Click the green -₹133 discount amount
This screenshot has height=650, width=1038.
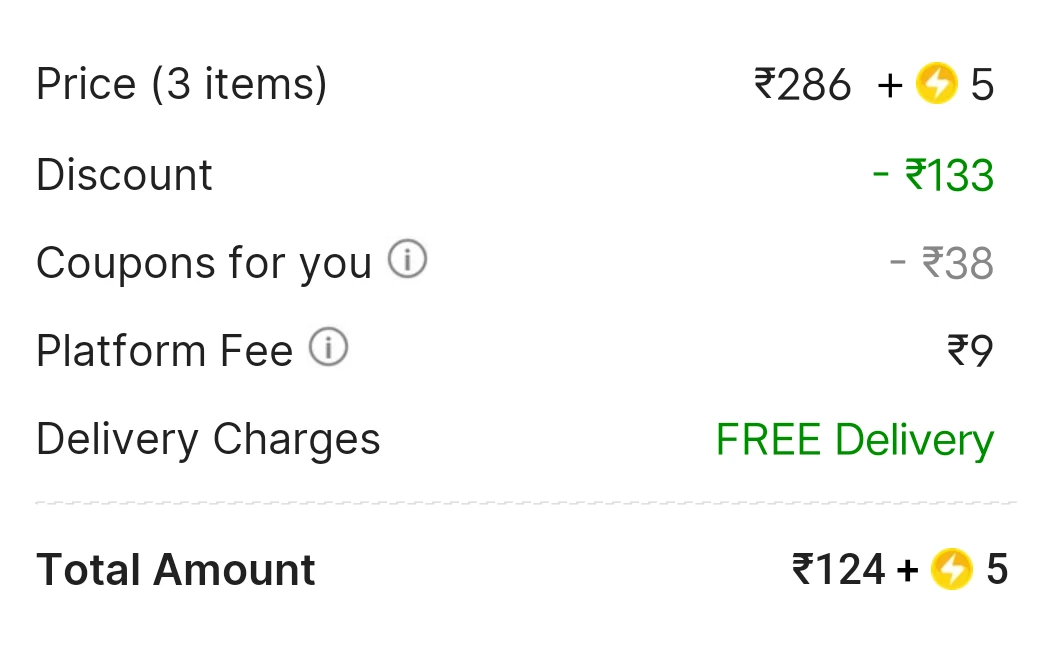pyautogui.click(x=933, y=175)
